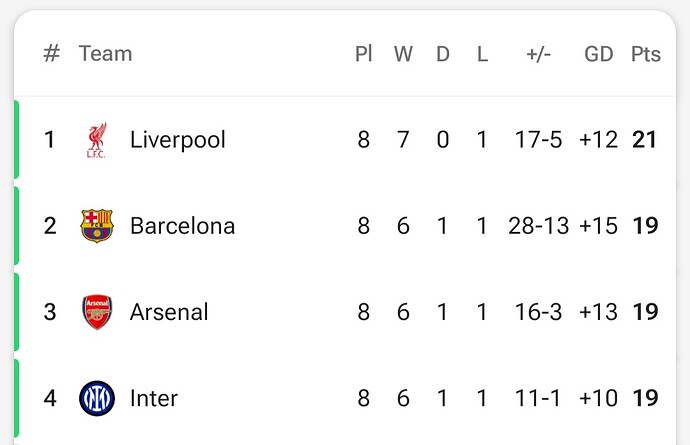Click the L losses column header

pos(482,54)
